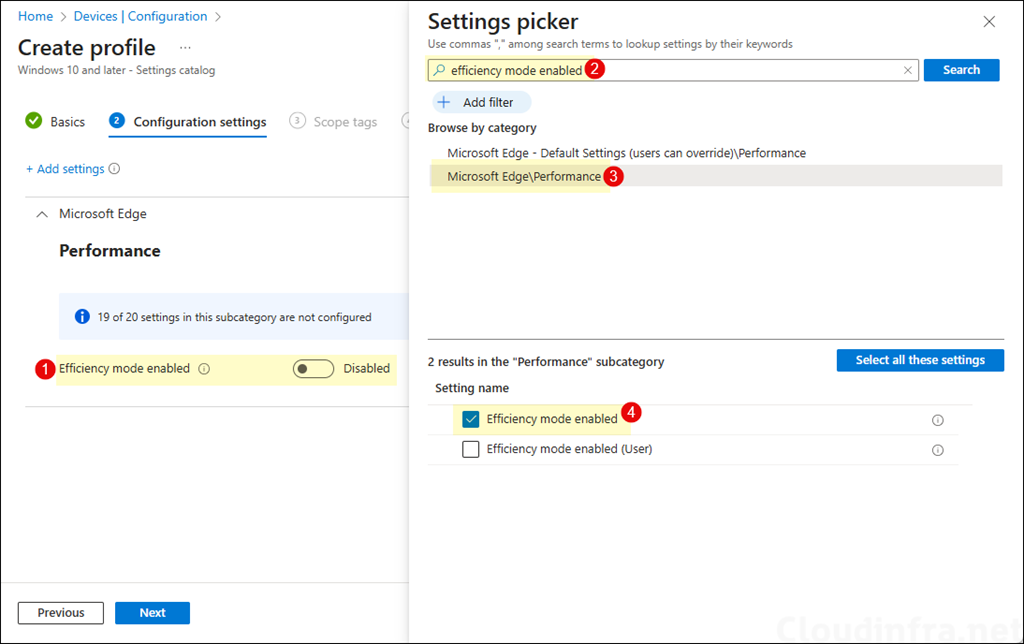This screenshot has height=644, width=1024.
Task: Clear the search text using the X icon
Action: pos(908,69)
